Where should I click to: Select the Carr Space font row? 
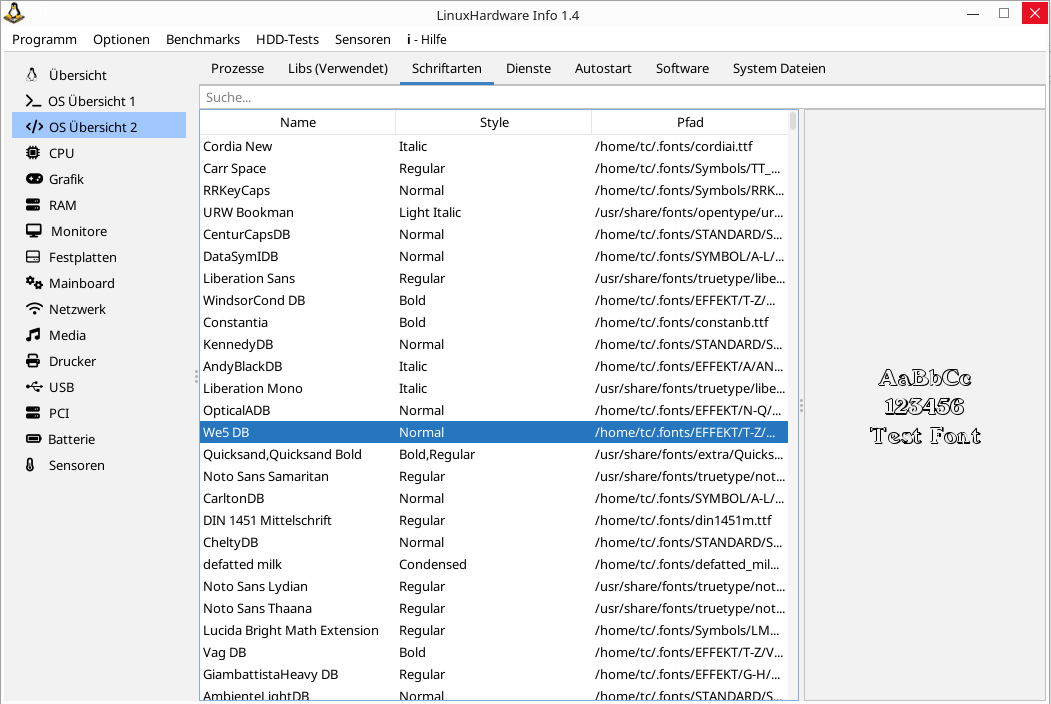coord(494,168)
